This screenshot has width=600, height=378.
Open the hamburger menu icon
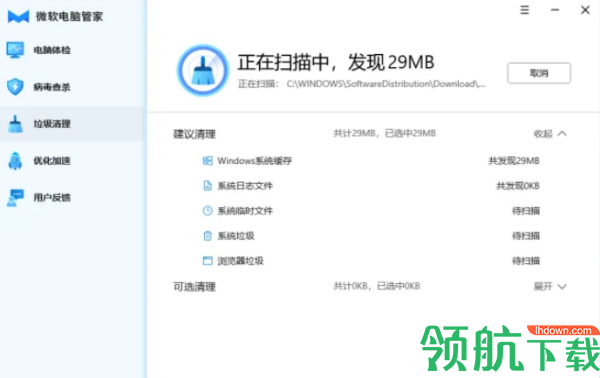(x=525, y=10)
